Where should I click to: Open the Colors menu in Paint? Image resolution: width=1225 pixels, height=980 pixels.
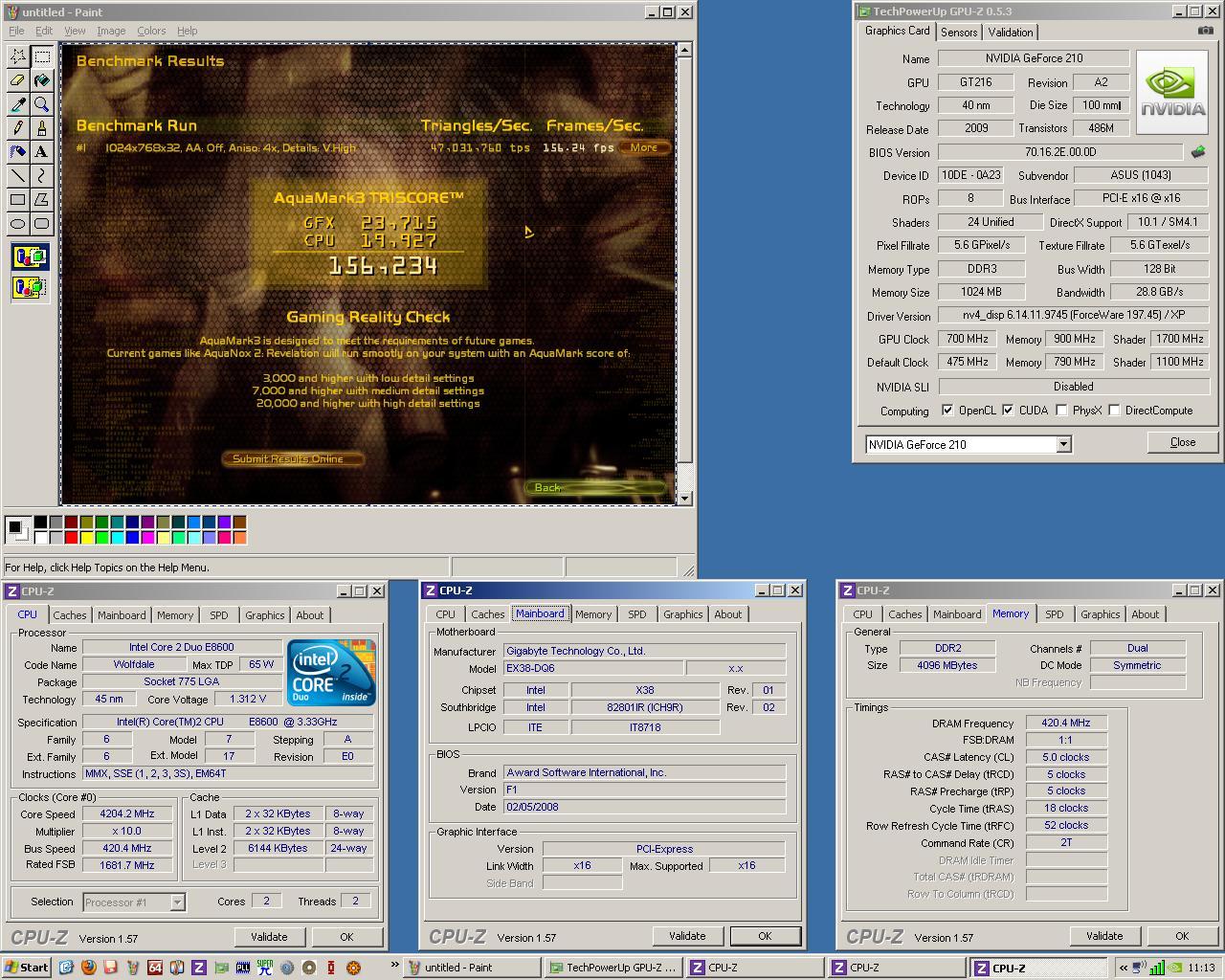point(151,31)
